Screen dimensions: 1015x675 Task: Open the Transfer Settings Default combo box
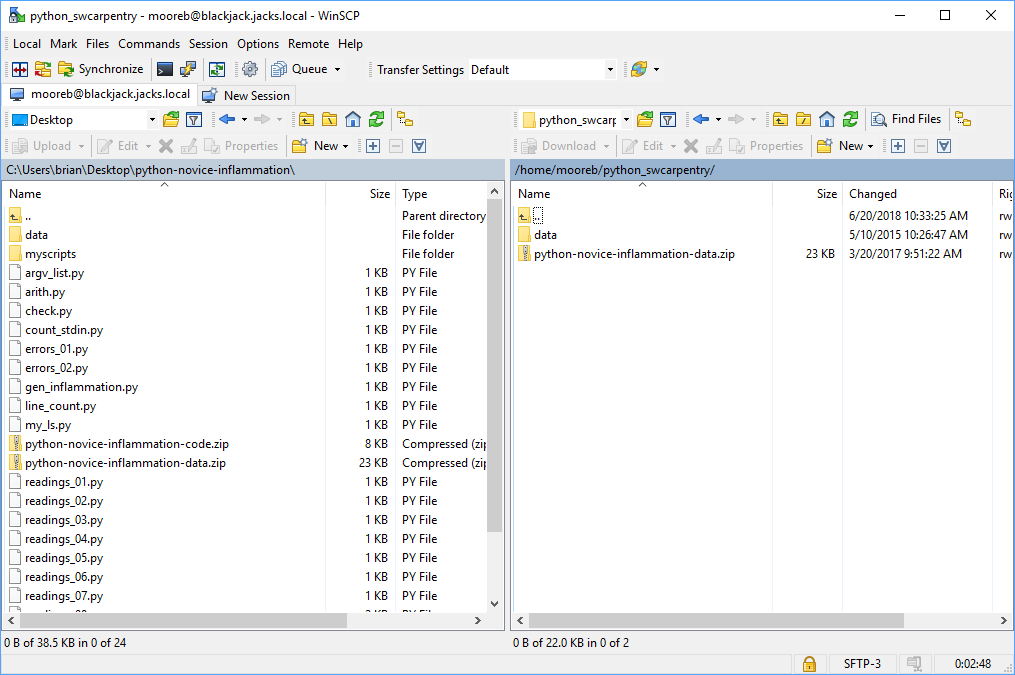point(542,69)
